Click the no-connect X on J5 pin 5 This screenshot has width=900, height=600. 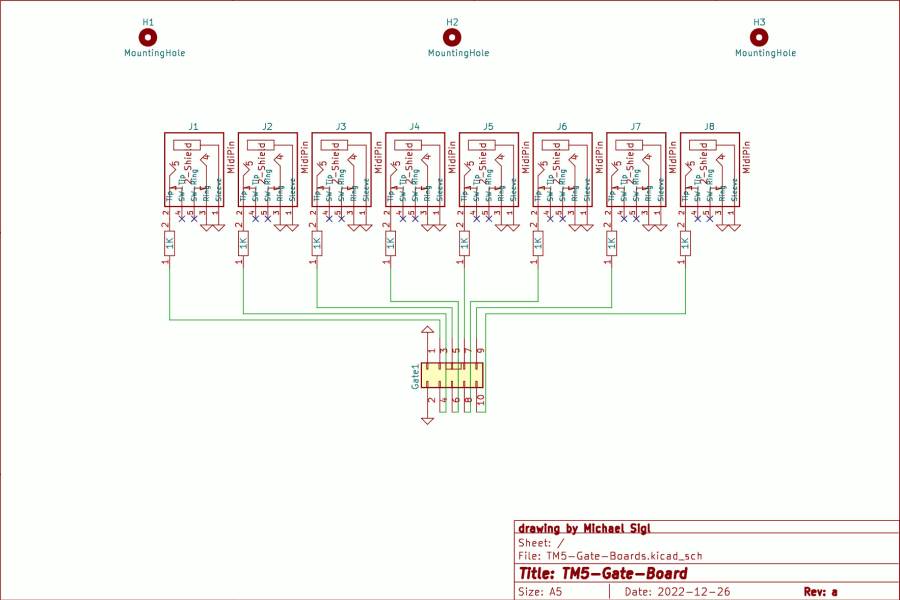(x=490, y=218)
